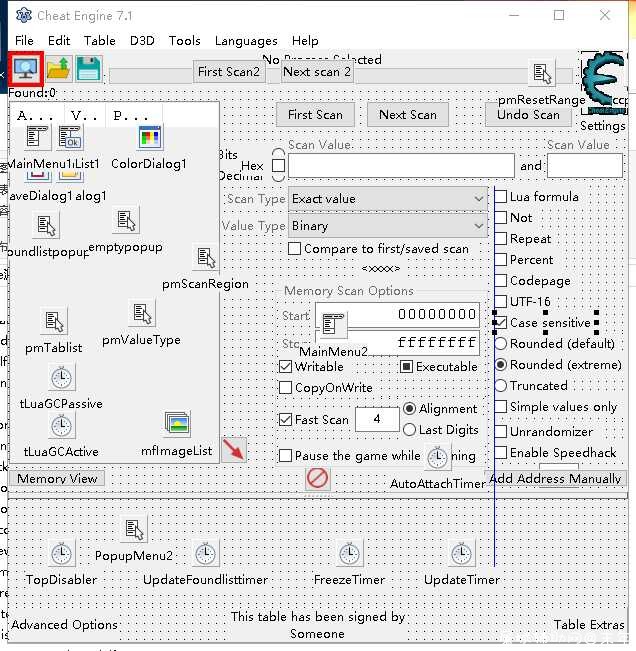Select the UpdateTimer clock icon
Viewport: 636px width, 651px height.
(x=462, y=553)
